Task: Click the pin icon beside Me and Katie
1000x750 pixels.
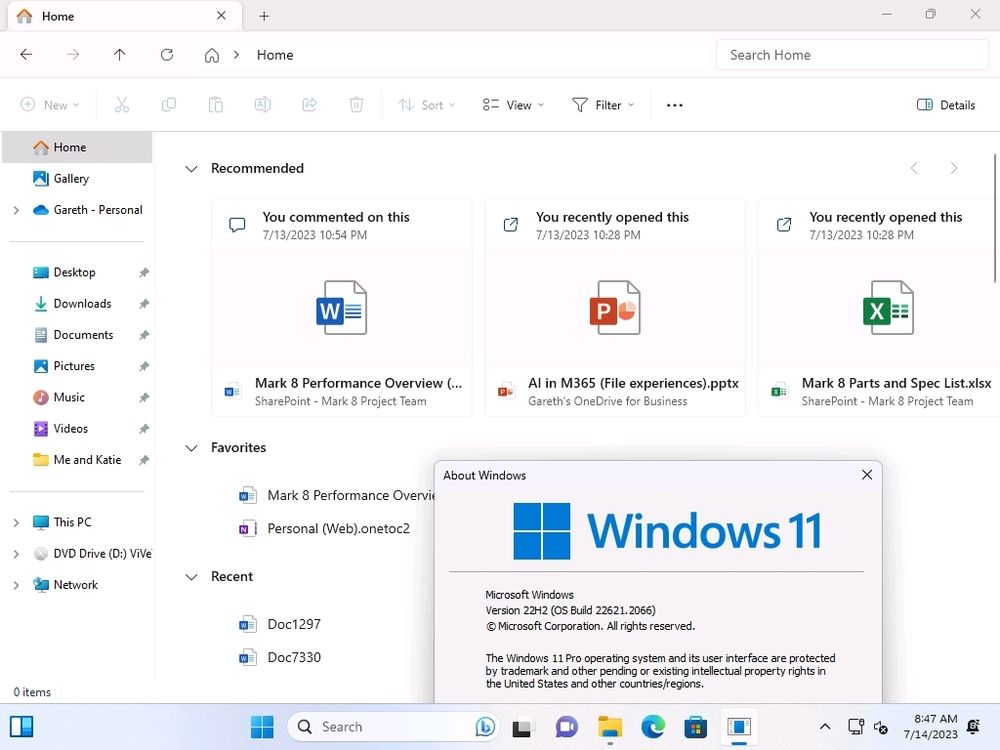Action: click(144, 460)
